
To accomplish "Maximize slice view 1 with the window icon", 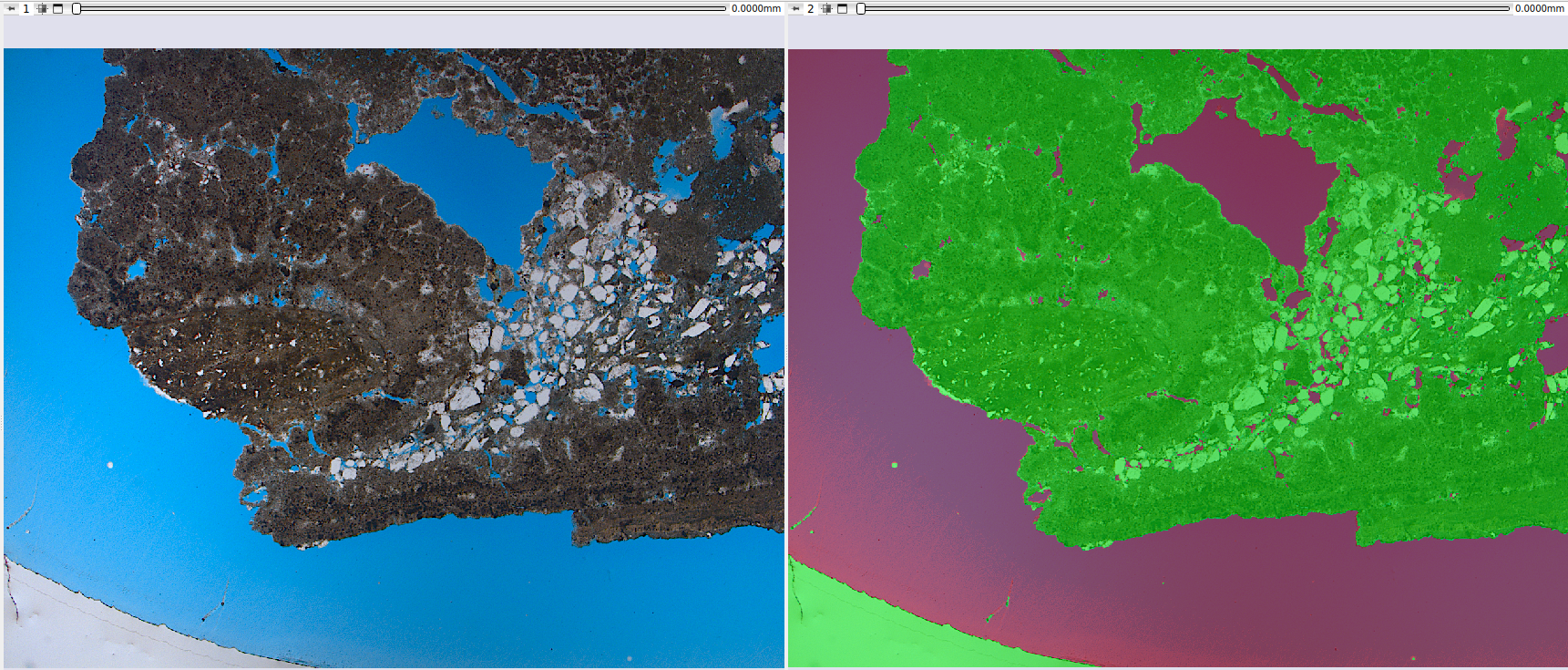I will pos(58,8).
